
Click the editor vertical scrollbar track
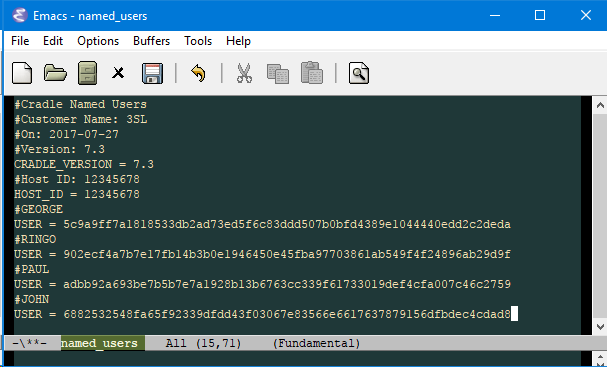coord(600,216)
